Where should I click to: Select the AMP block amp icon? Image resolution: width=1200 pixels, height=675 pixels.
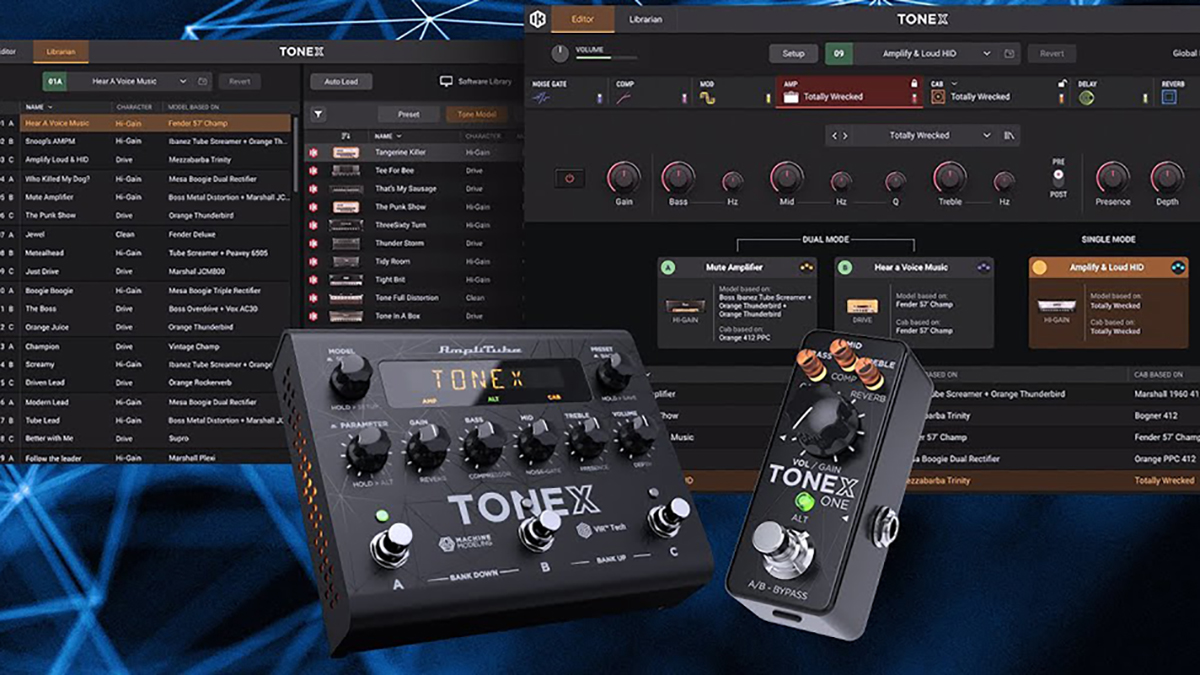pos(792,97)
